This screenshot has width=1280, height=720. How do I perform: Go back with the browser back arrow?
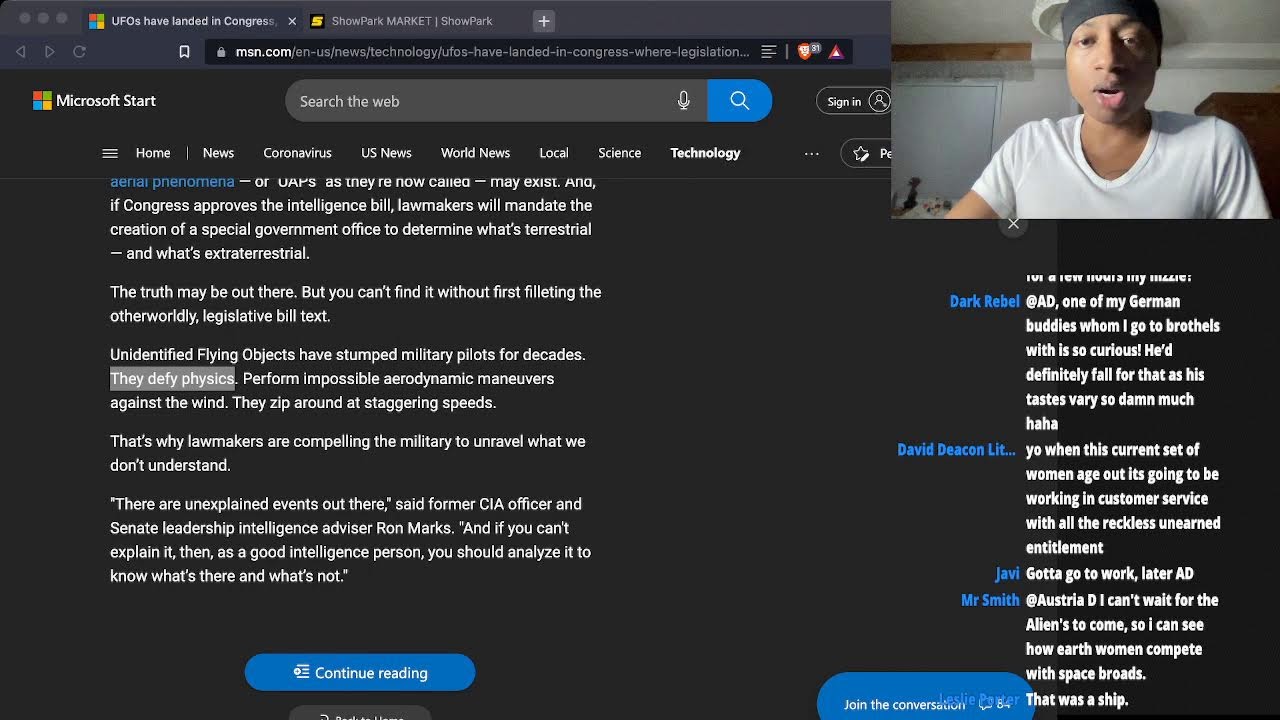pos(21,51)
